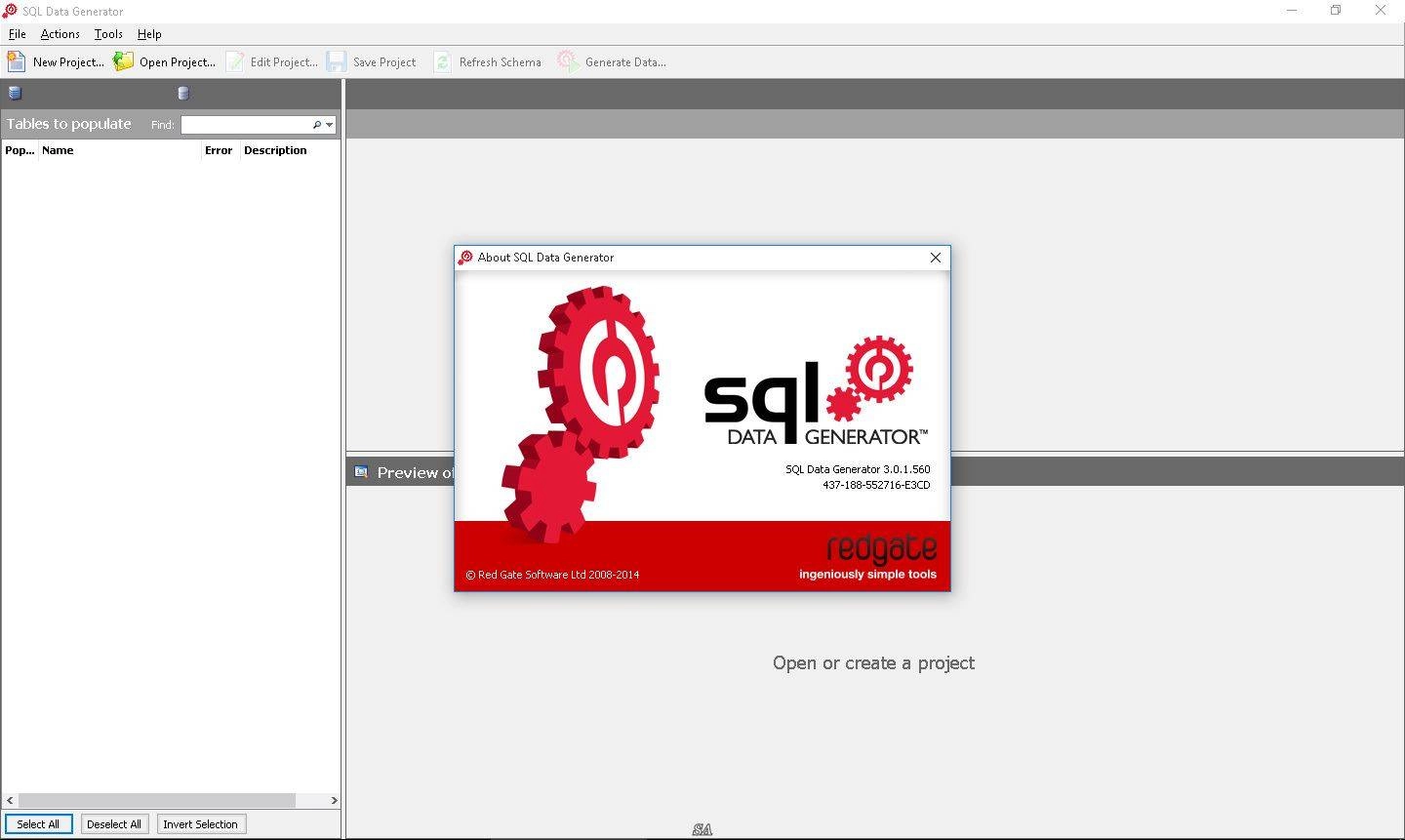1405x840 pixels.
Task: Minimize the SQL Data Generator window
Action: coord(1292,11)
